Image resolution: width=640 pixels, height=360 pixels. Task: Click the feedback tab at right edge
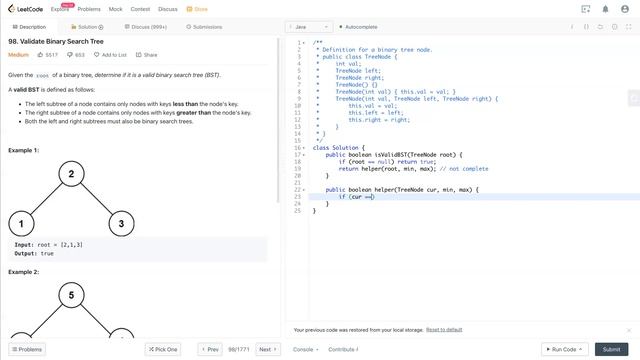click(634, 98)
